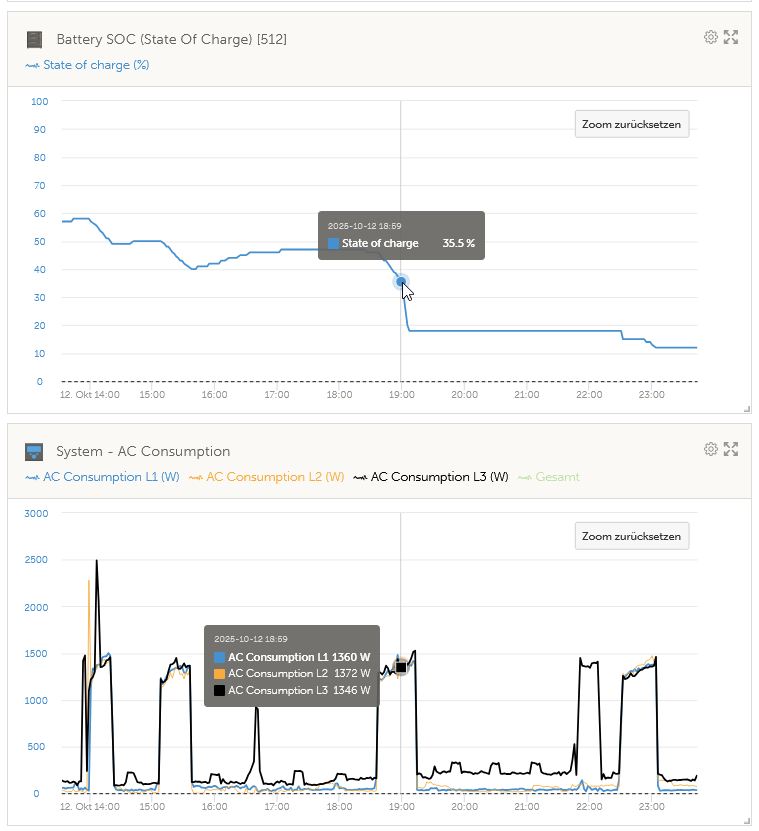
Task: Expand Battery SOC widget to fullscreen
Action: tap(731, 37)
